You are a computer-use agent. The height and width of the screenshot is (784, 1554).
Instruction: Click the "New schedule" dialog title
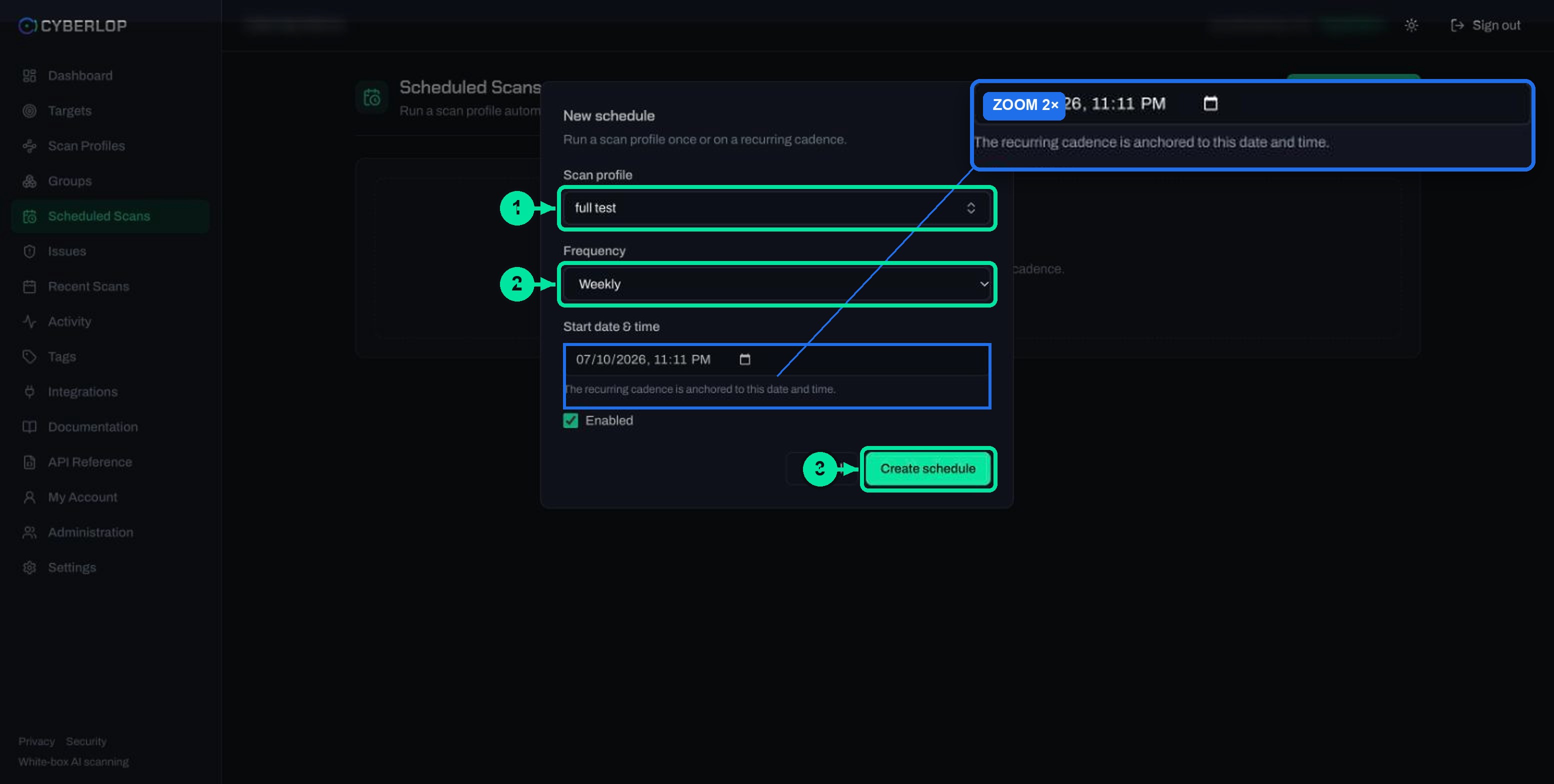pos(608,116)
